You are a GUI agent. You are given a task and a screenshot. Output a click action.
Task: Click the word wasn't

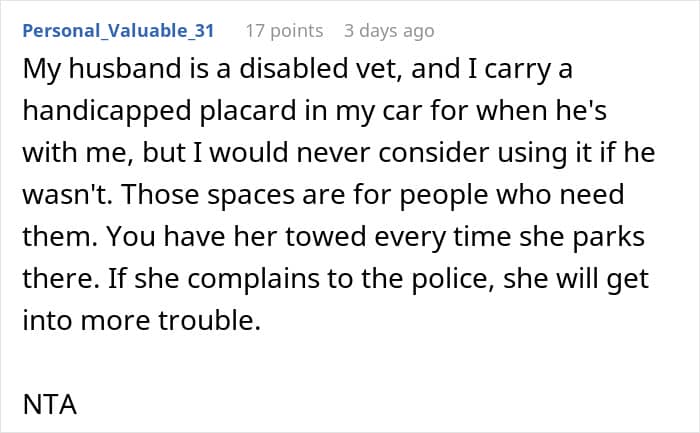coord(67,196)
